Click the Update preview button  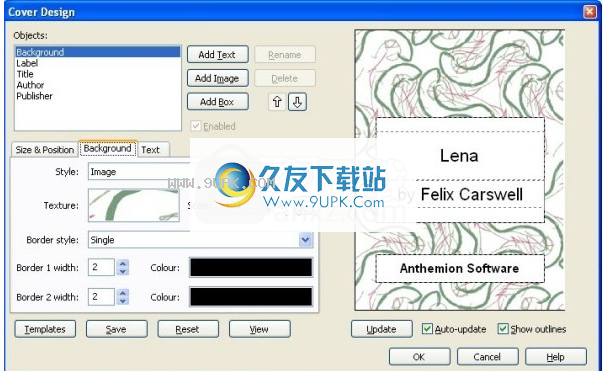pyautogui.click(x=382, y=329)
